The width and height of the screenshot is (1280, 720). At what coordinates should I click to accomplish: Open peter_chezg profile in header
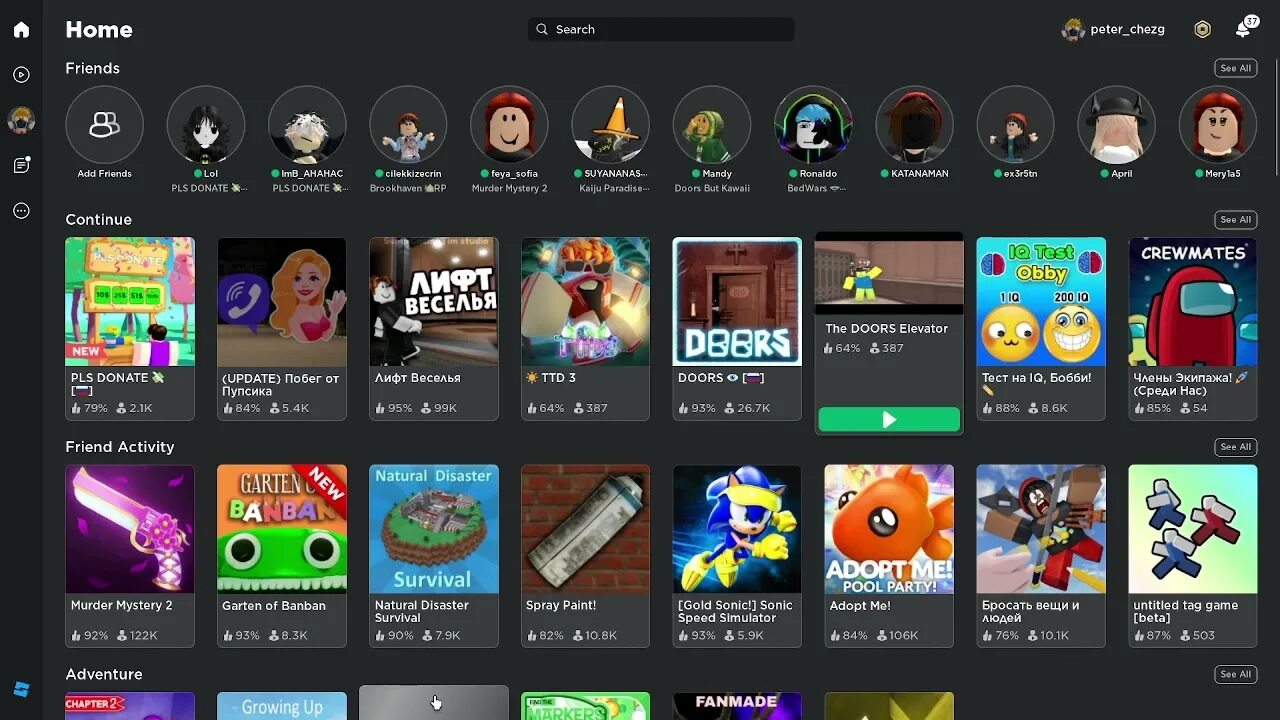pyautogui.click(x=1113, y=29)
